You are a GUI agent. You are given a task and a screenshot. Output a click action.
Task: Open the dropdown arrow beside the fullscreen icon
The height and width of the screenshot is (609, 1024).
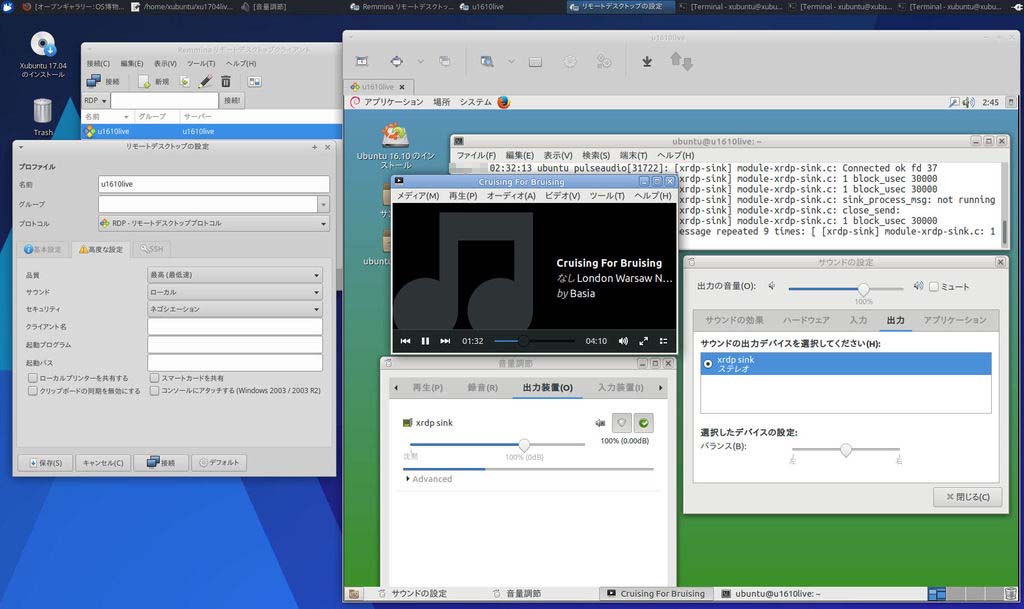point(421,61)
